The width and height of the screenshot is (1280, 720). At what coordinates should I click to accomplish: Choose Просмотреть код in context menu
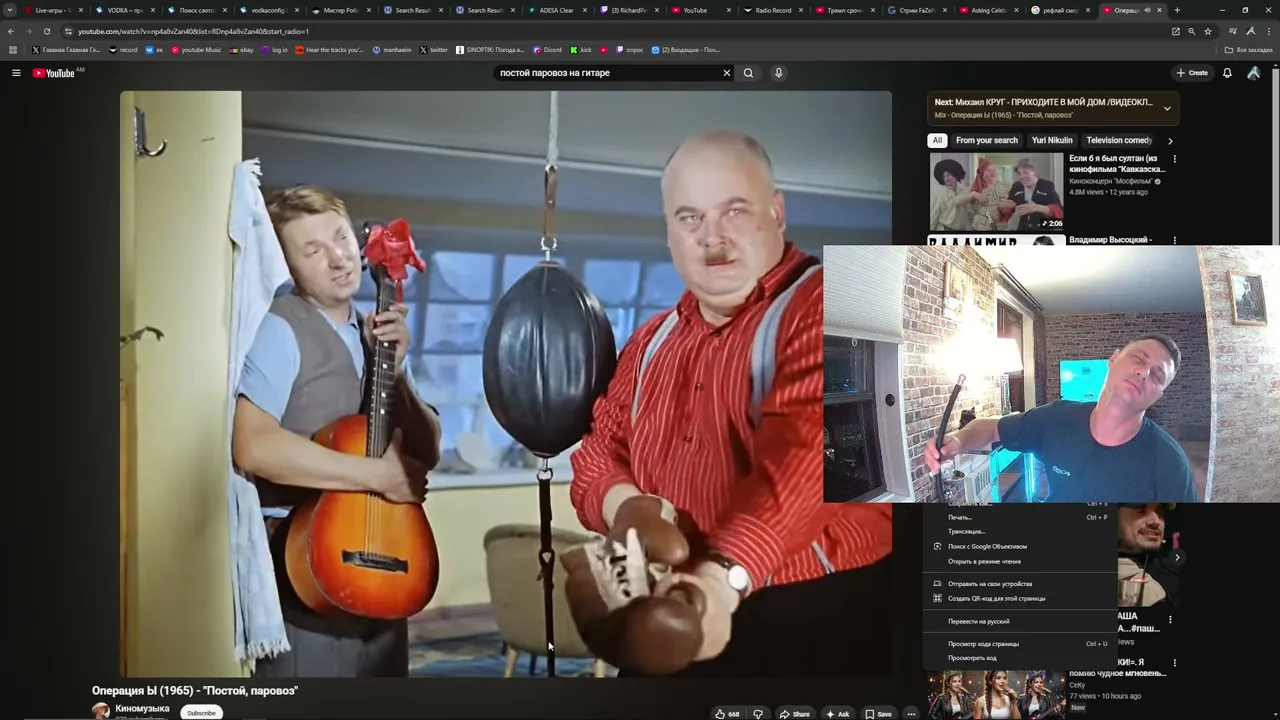(1020, 657)
